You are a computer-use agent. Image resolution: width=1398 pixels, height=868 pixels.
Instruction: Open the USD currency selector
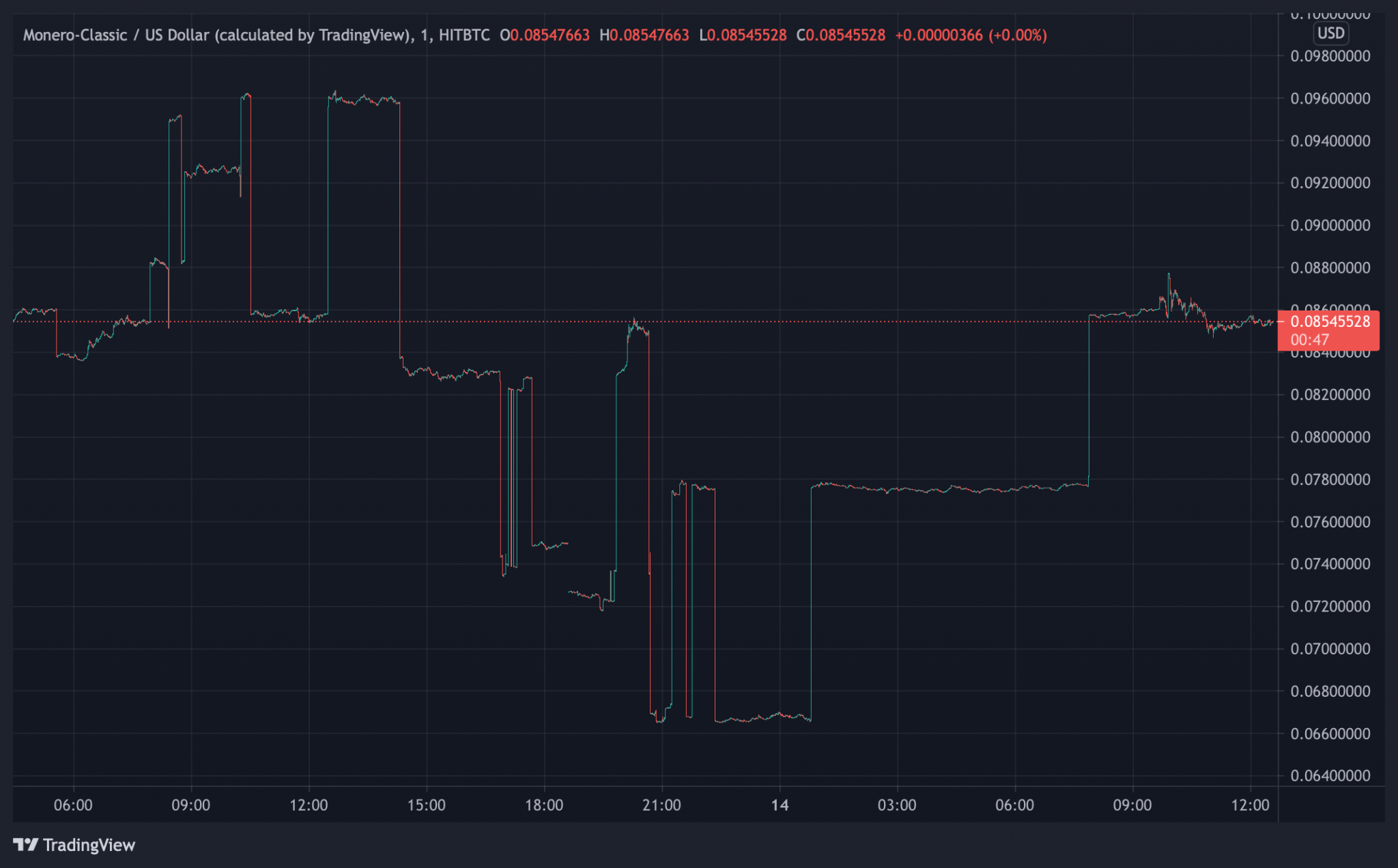coord(1330,33)
